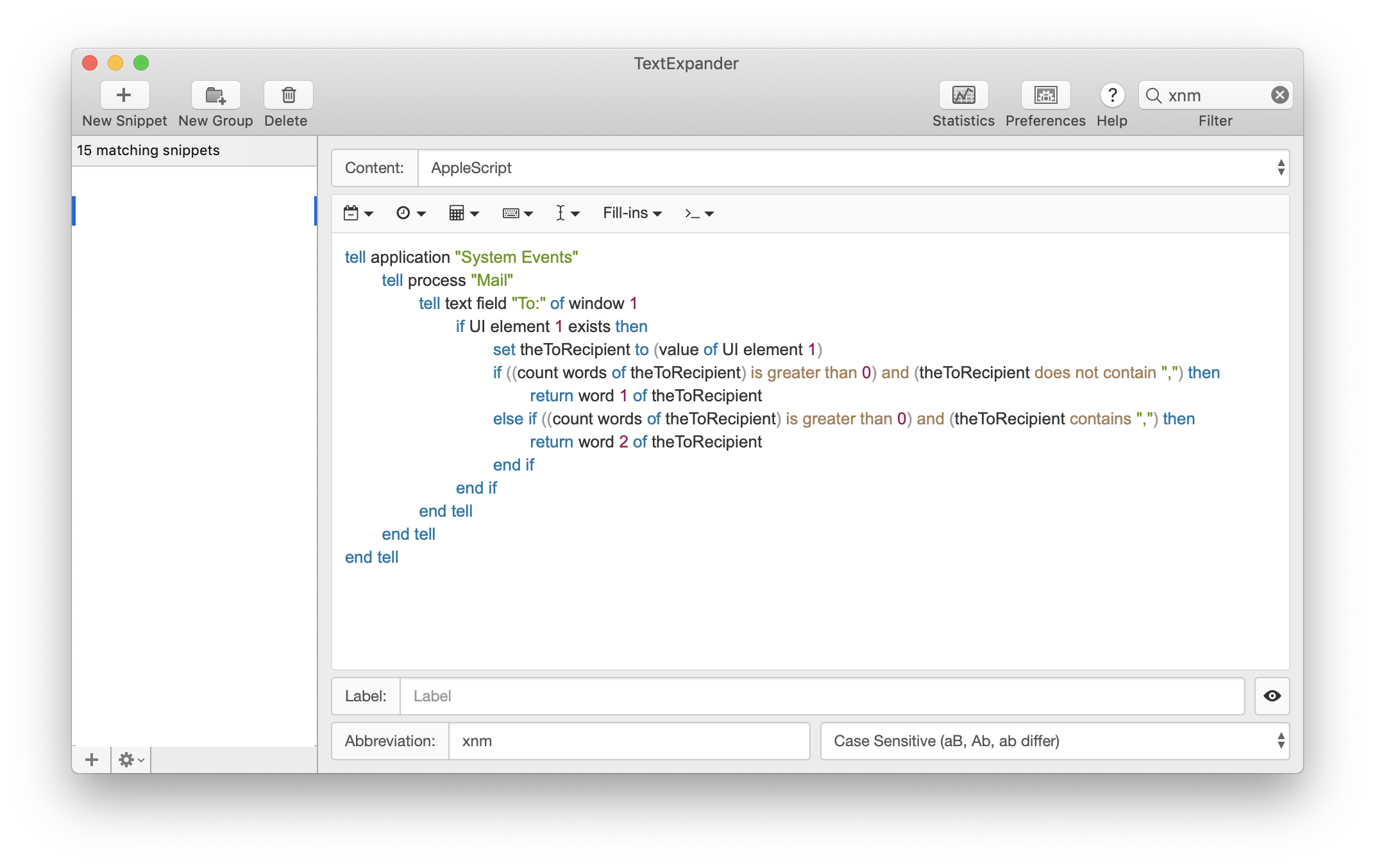Click the yellow minimize window button
This screenshot has width=1375, height=868.
click(115, 63)
